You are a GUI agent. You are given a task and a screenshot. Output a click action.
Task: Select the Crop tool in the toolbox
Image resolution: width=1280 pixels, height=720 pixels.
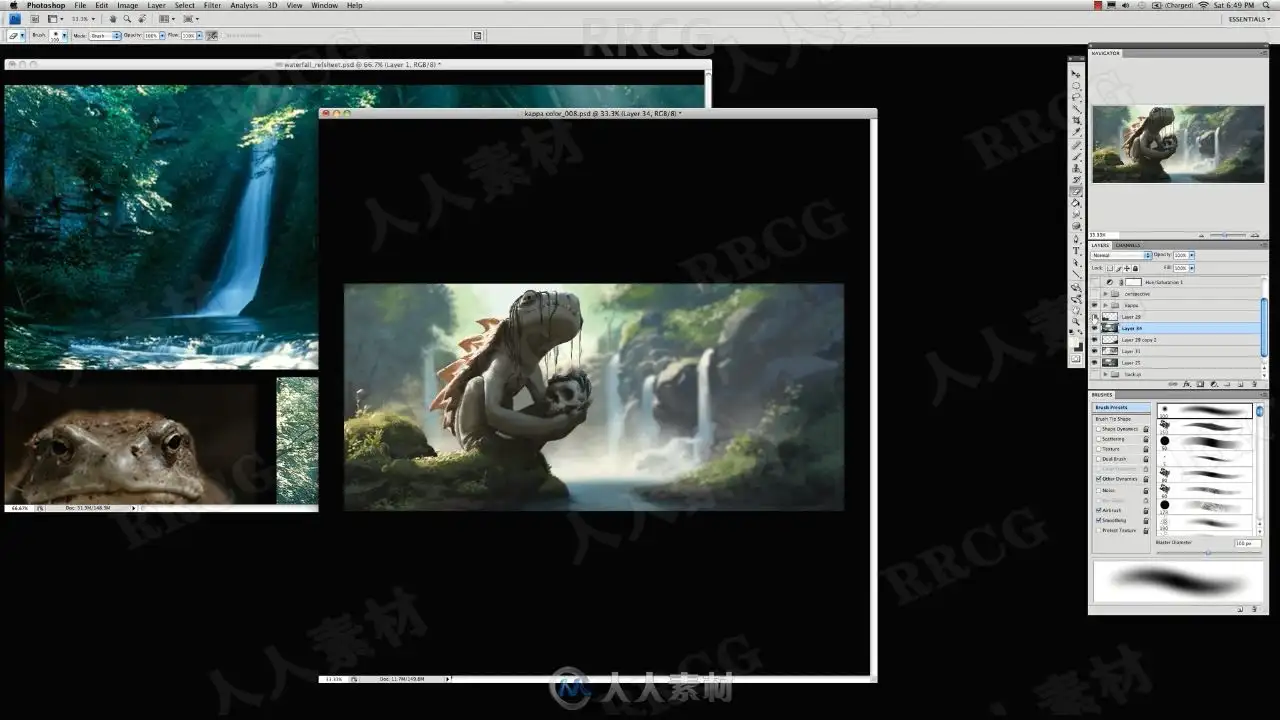[1076, 120]
